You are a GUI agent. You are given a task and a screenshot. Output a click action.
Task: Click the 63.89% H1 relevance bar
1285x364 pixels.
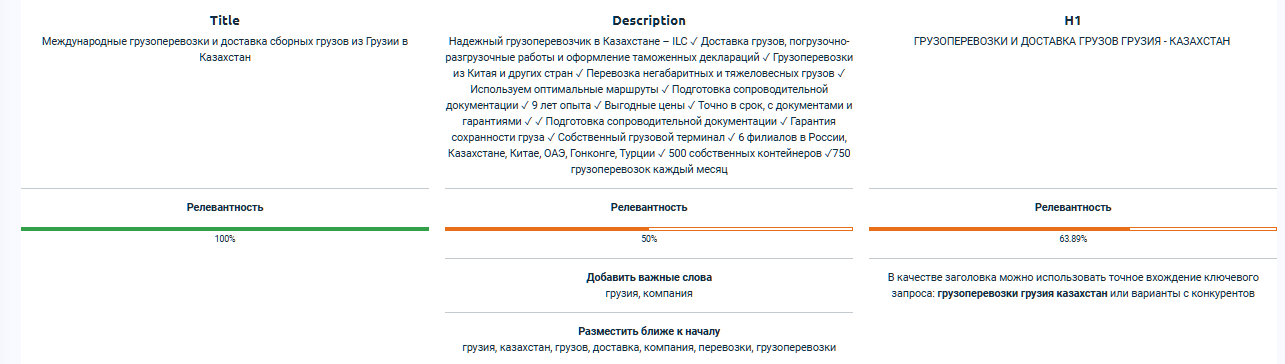pos(1072,229)
